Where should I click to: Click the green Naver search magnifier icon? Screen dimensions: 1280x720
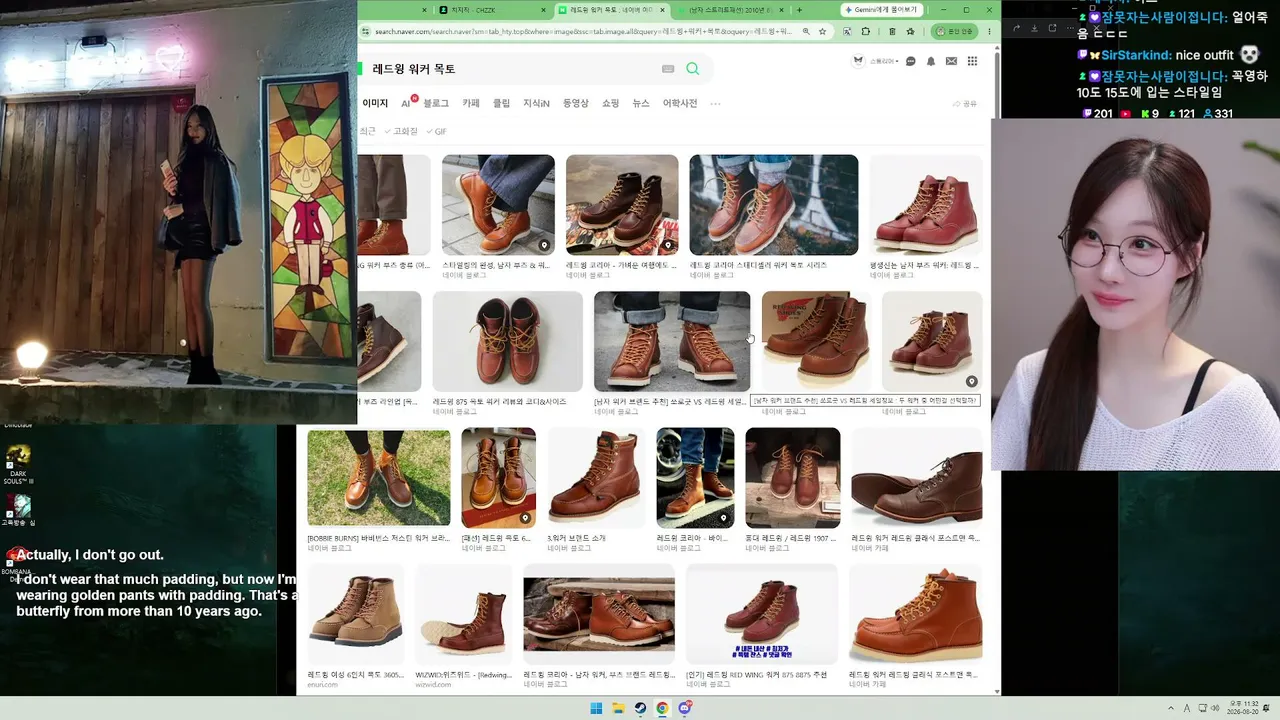693,68
